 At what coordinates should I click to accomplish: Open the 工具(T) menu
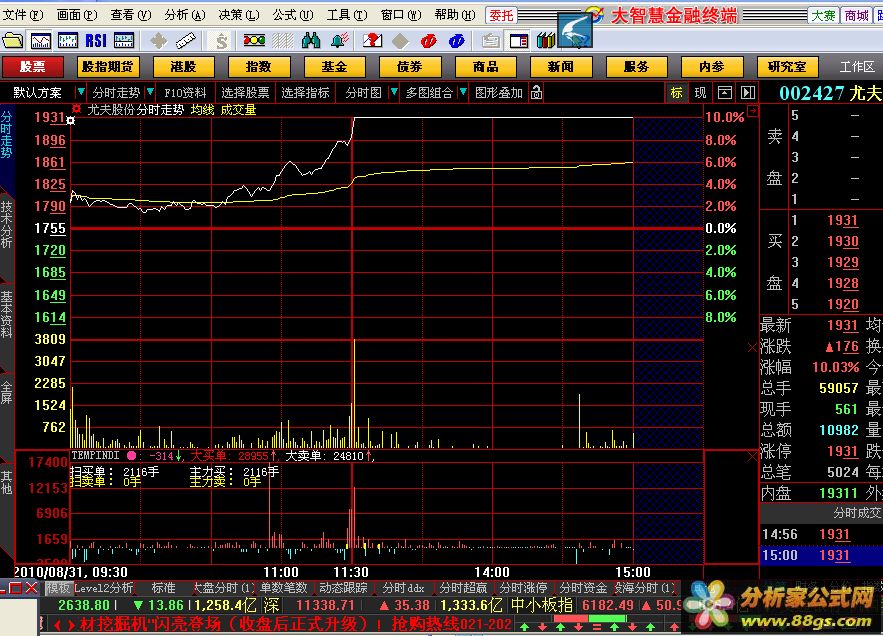click(x=347, y=15)
